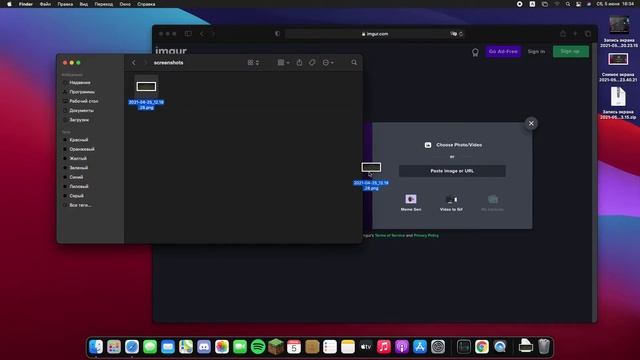Screen dimensions: 640x360
Task: Open the Finder group-by dropdown
Action: (283, 62)
